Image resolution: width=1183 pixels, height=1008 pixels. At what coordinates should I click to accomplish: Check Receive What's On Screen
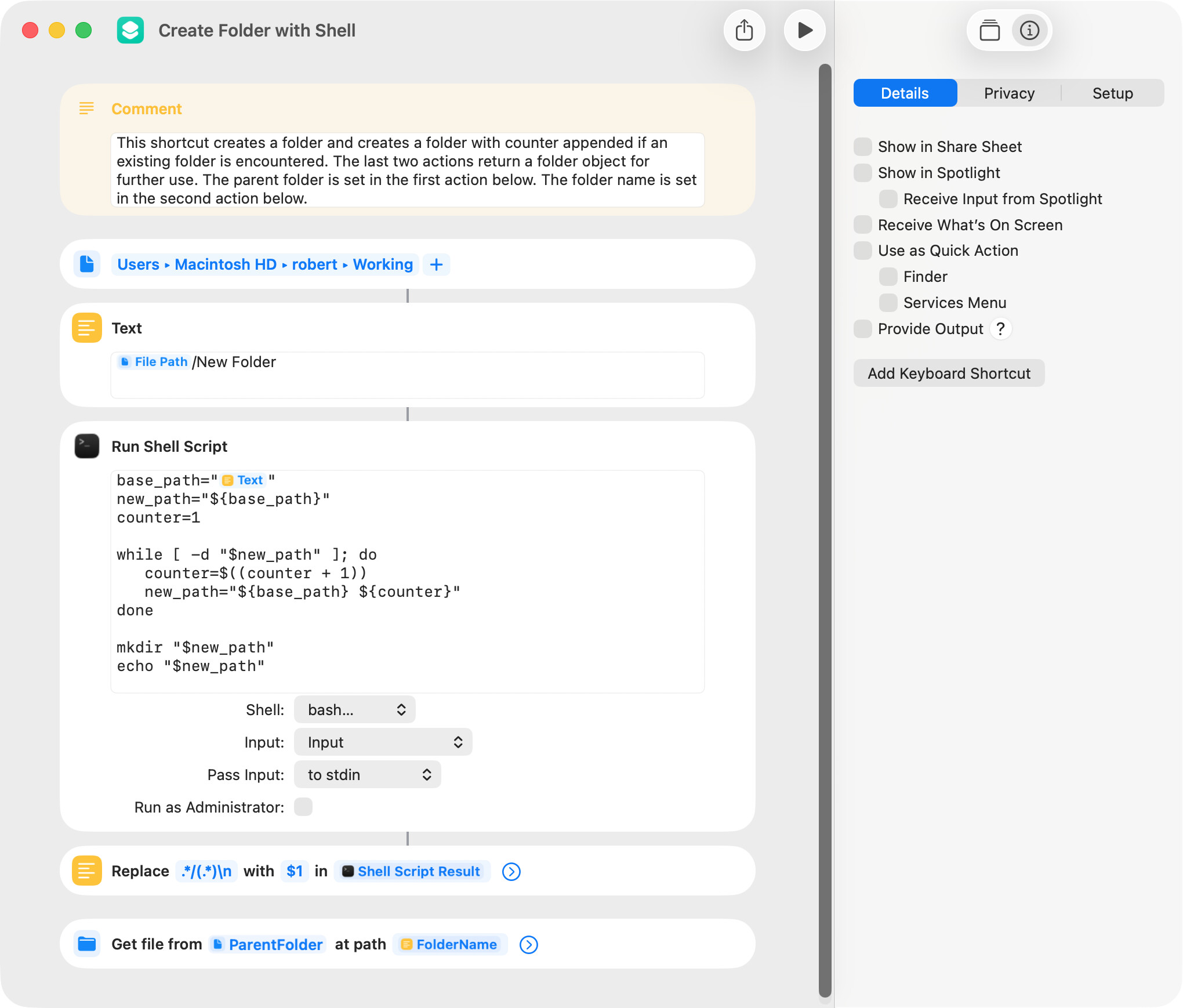click(862, 224)
